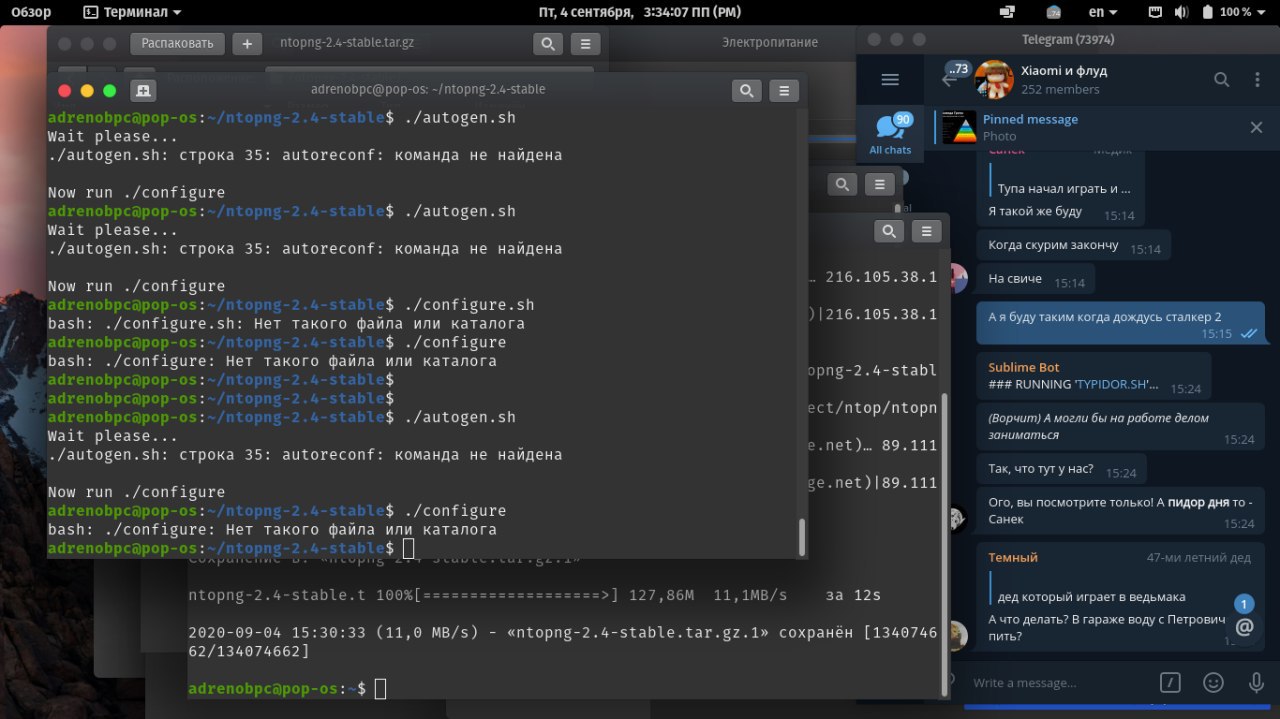Open the clock and calendar panel
The width and height of the screenshot is (1280, 719).
[640, 12]
